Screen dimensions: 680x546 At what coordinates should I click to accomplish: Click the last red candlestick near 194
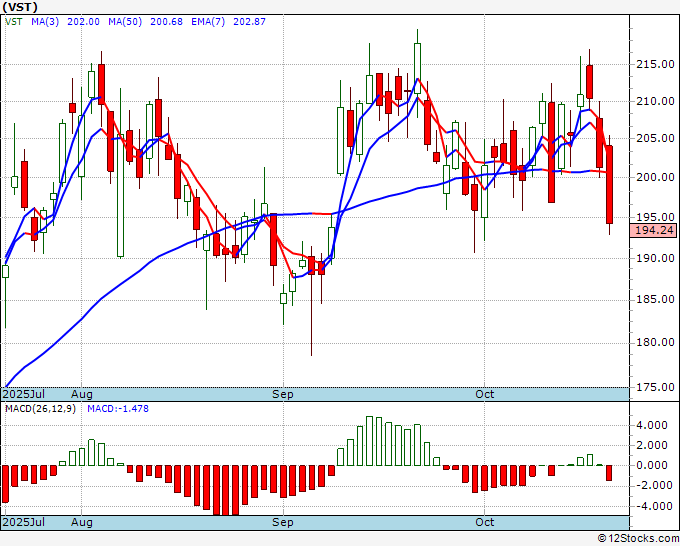(609, 184)
